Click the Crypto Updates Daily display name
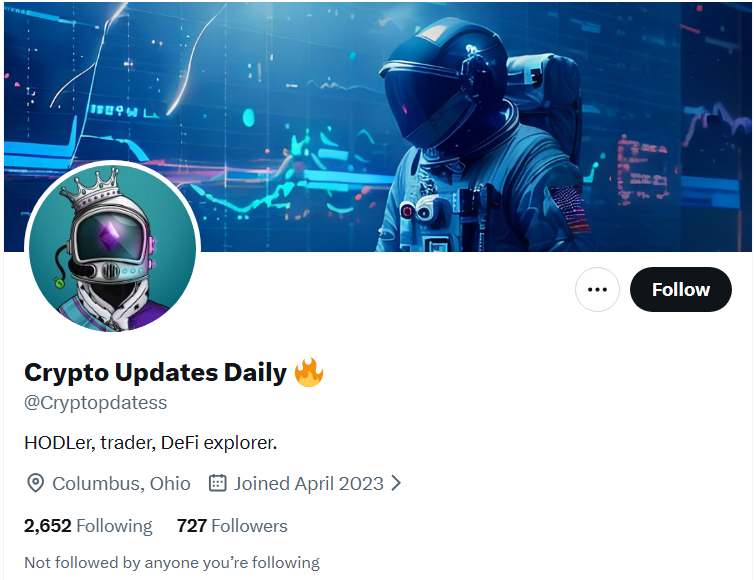The image size is (756, 580). (x=155, y=373)
